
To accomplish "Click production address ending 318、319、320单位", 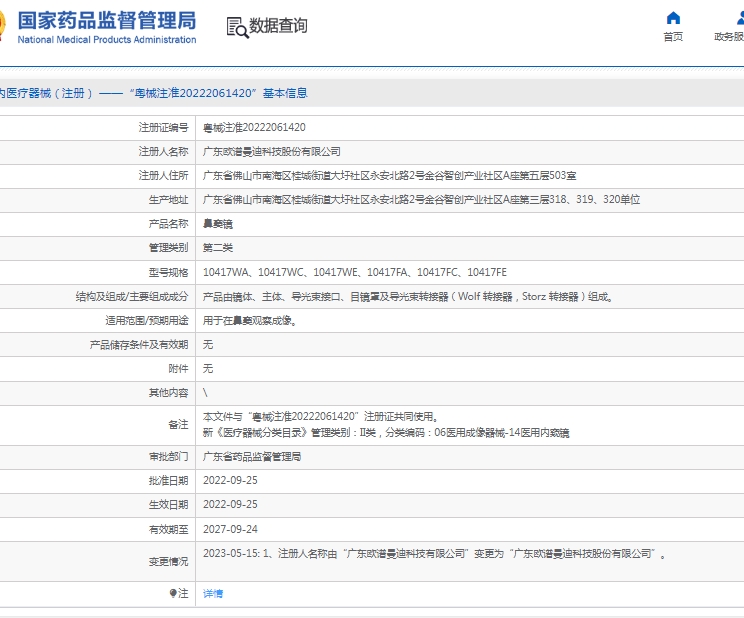I will pos(421,199).
